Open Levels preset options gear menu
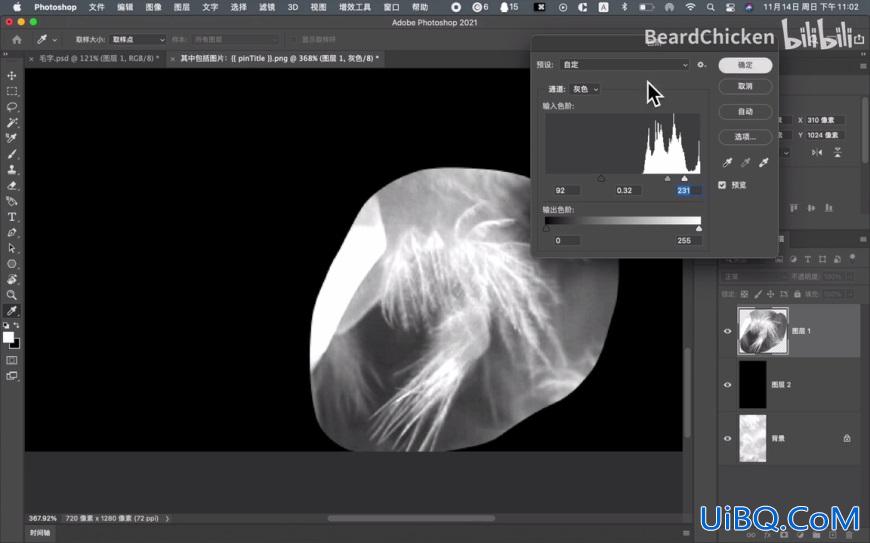 pyautogui.click(x=701, y=65)
